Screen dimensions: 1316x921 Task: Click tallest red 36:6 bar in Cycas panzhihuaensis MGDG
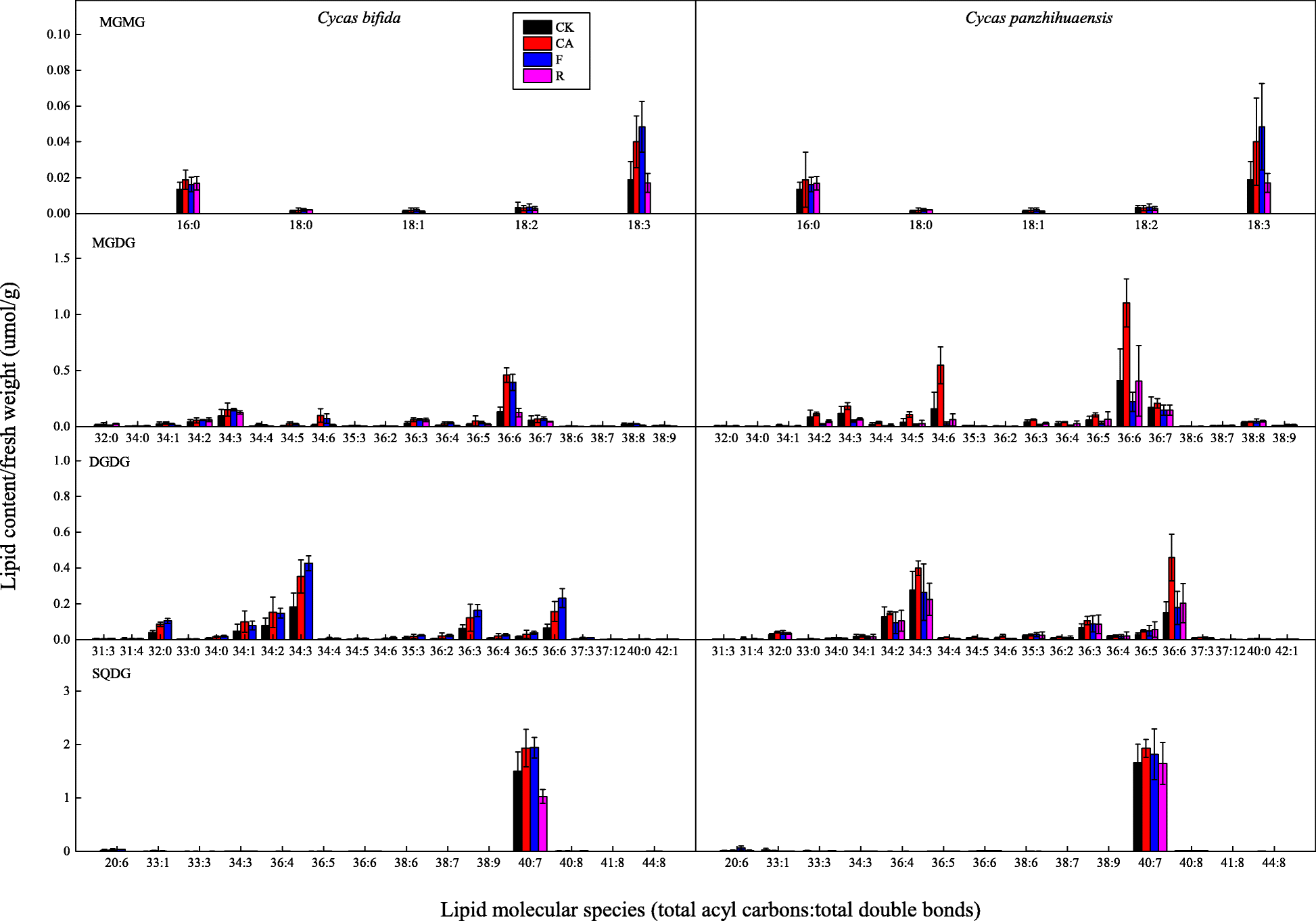pos(1126,364)
